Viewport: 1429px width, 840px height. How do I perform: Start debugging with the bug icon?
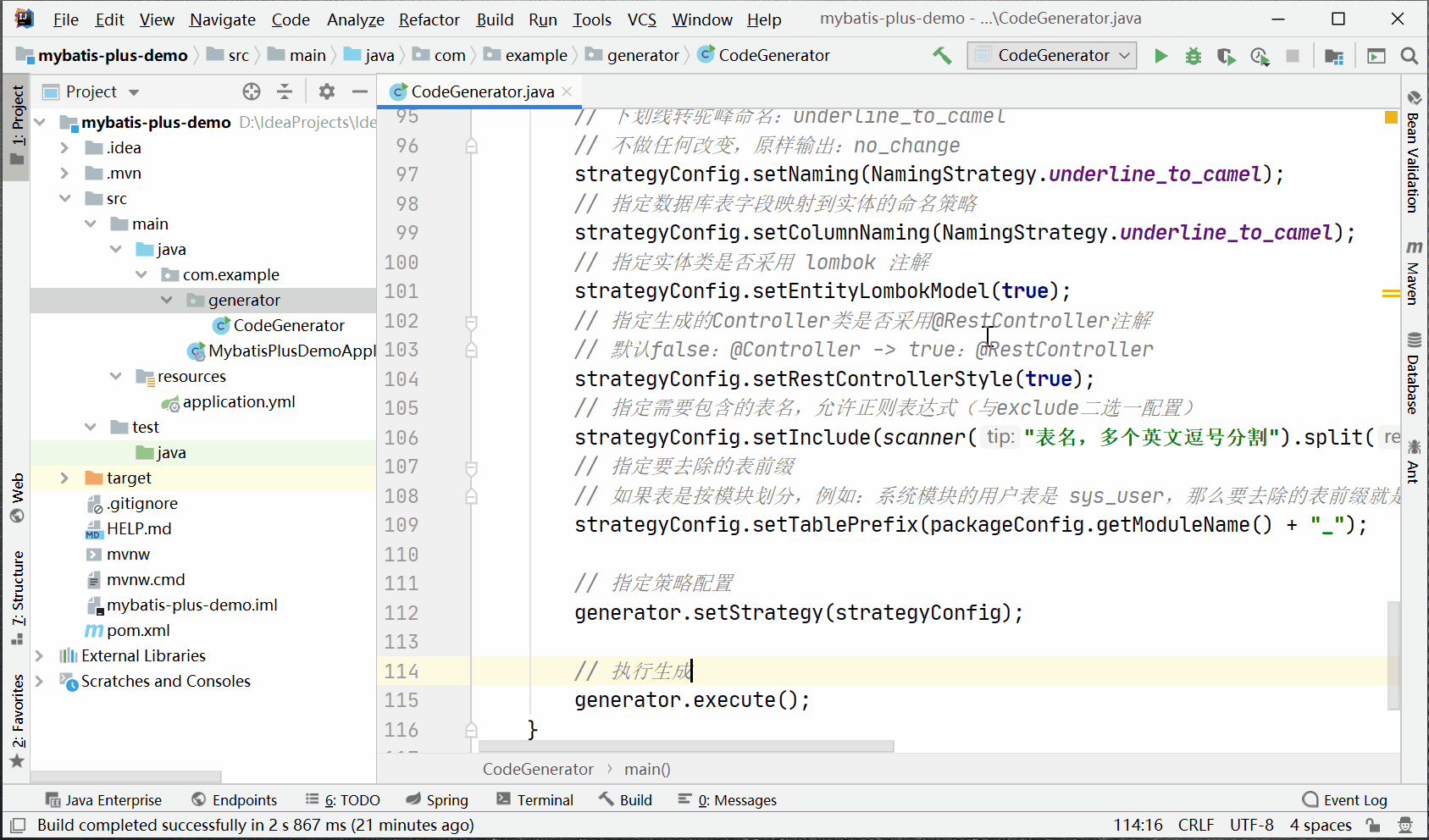1193,56
